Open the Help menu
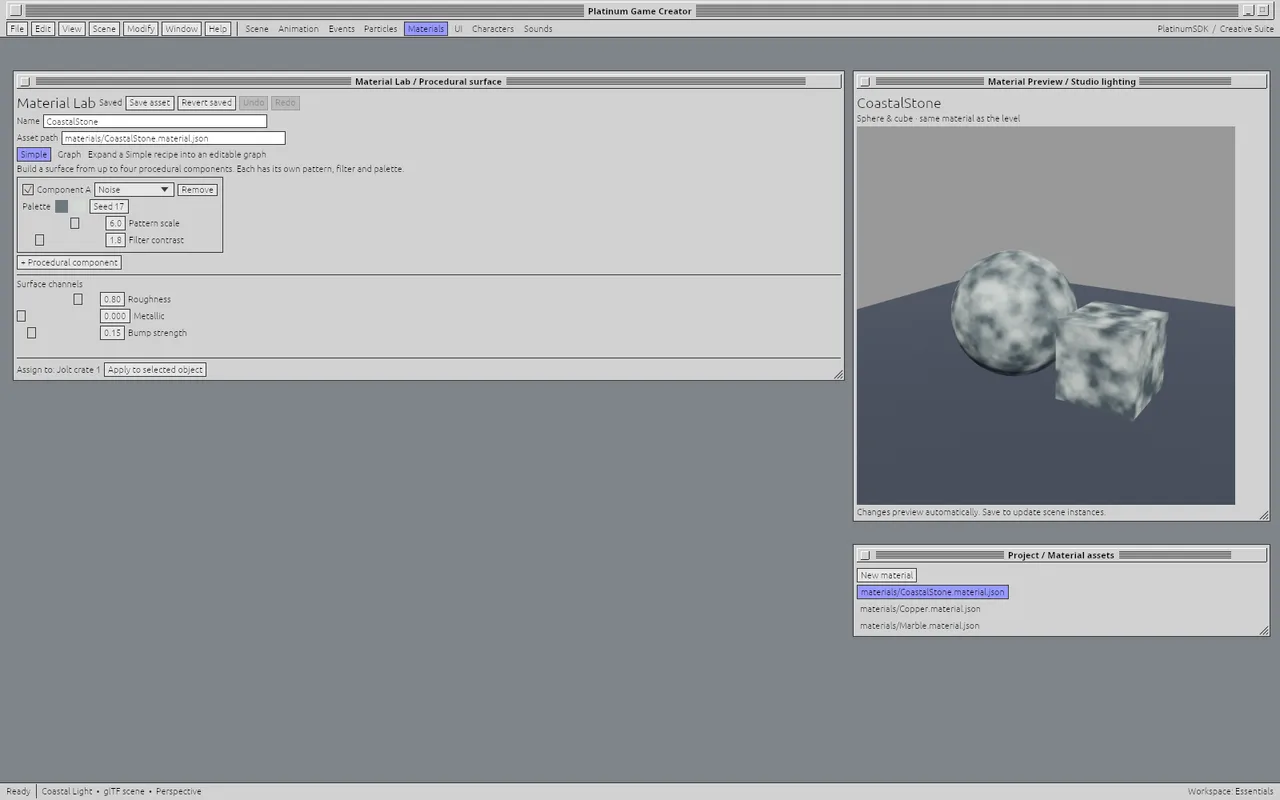Screen dimensions: 1280x800 click(218, 29)
